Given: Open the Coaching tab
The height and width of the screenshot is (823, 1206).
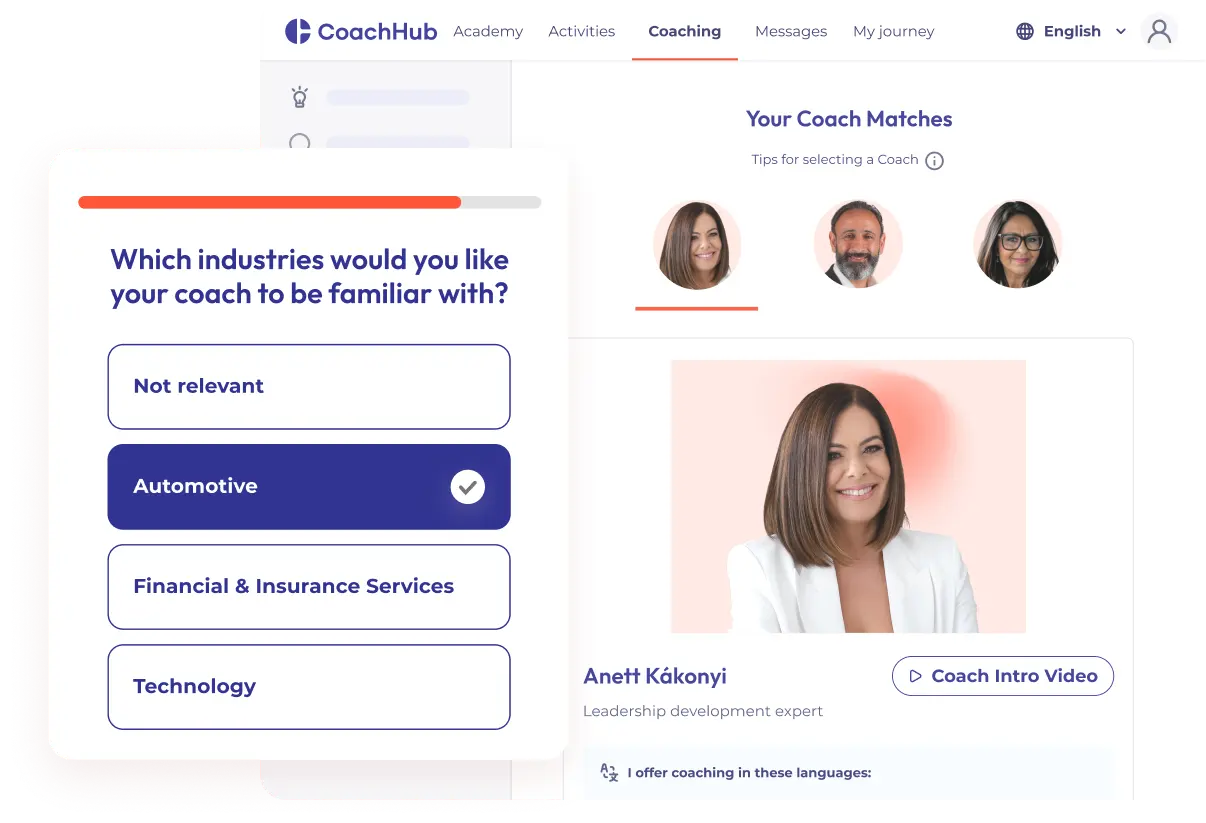Looking at the screenshot, I should [x=685, y=32].
